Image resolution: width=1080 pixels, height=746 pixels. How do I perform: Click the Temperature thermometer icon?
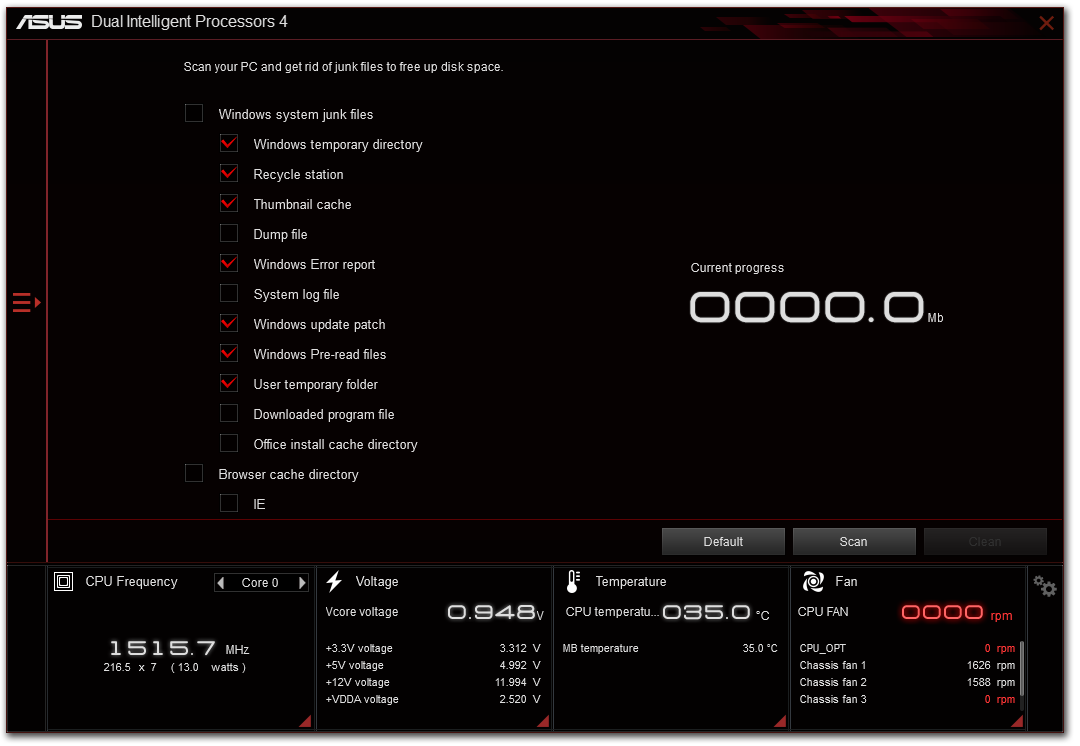pos(573,582)
